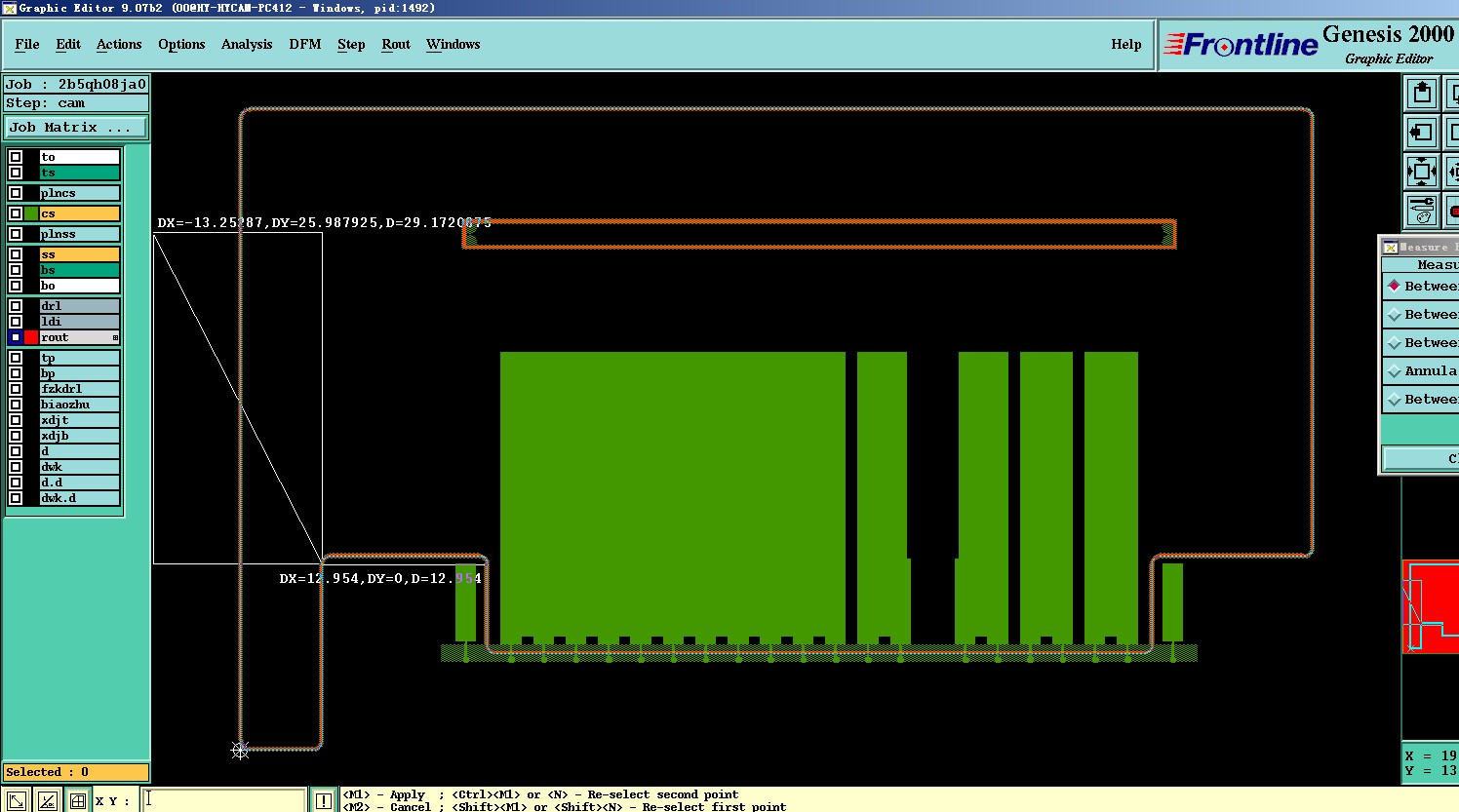Toggle display checkbox for layer bs
1459x812 pixels.
click(16, 270)
